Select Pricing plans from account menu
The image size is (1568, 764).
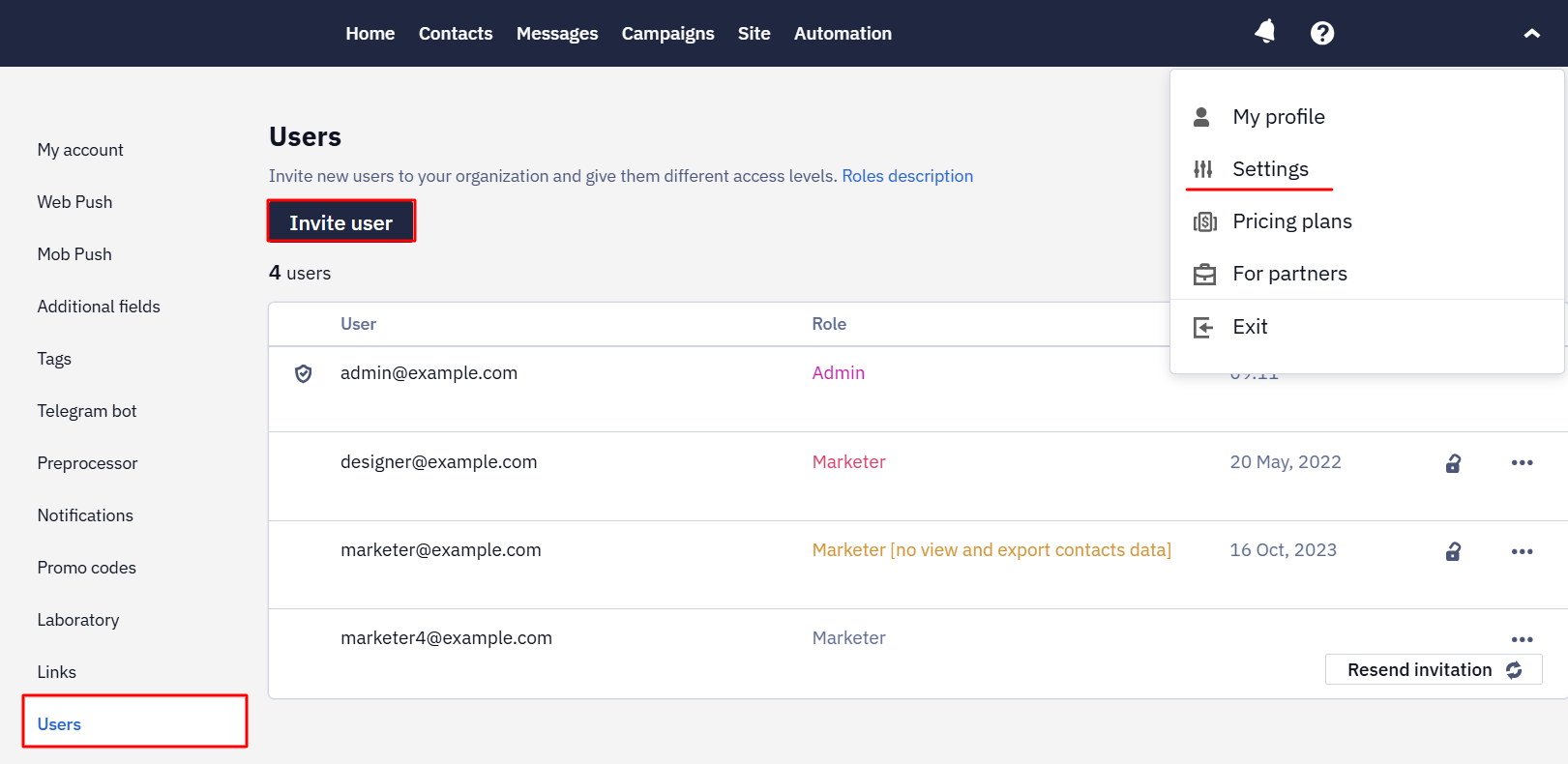point(1292,221)
